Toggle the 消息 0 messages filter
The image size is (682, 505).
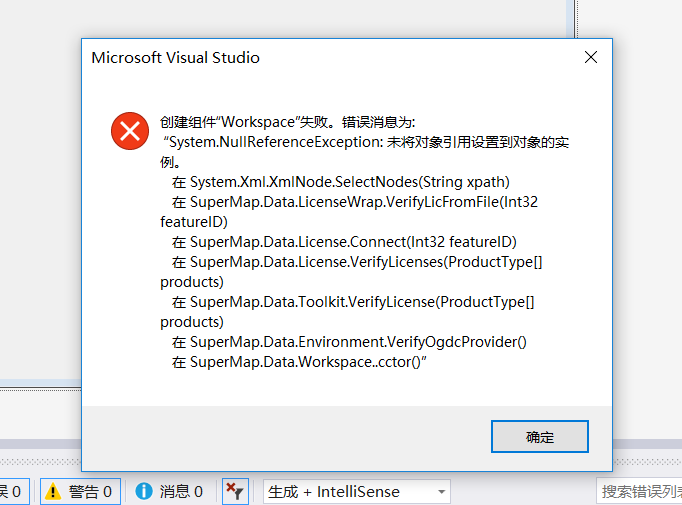point(170,492)
